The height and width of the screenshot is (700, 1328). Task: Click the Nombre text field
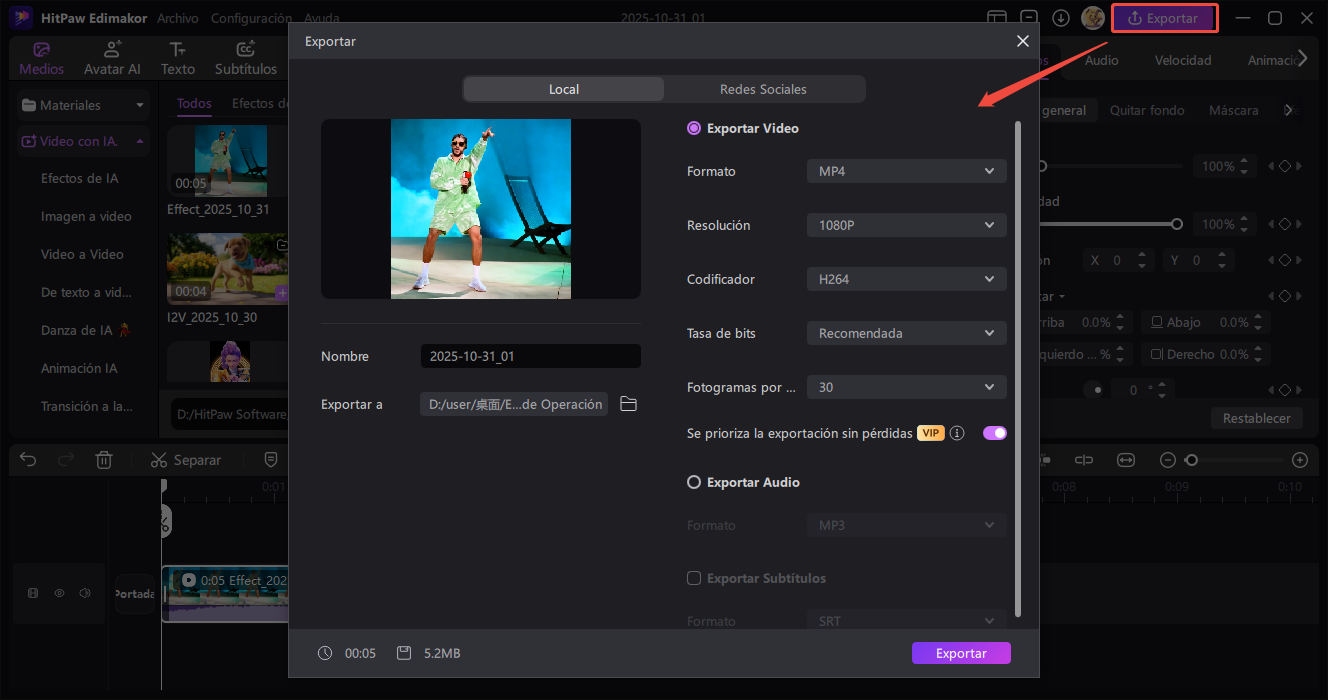[x=530, y=356]
